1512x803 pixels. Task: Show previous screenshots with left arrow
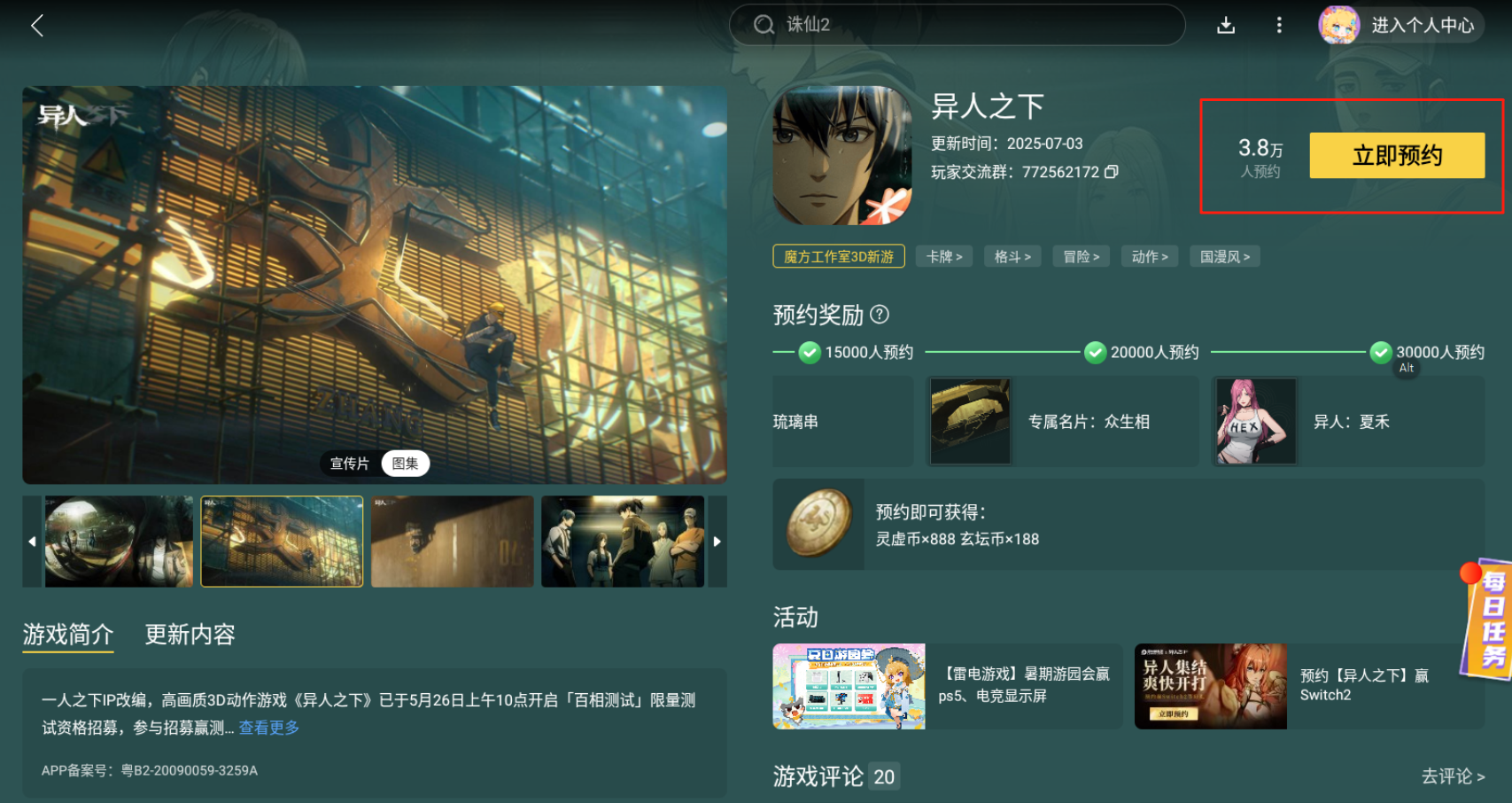coord(32,542)
